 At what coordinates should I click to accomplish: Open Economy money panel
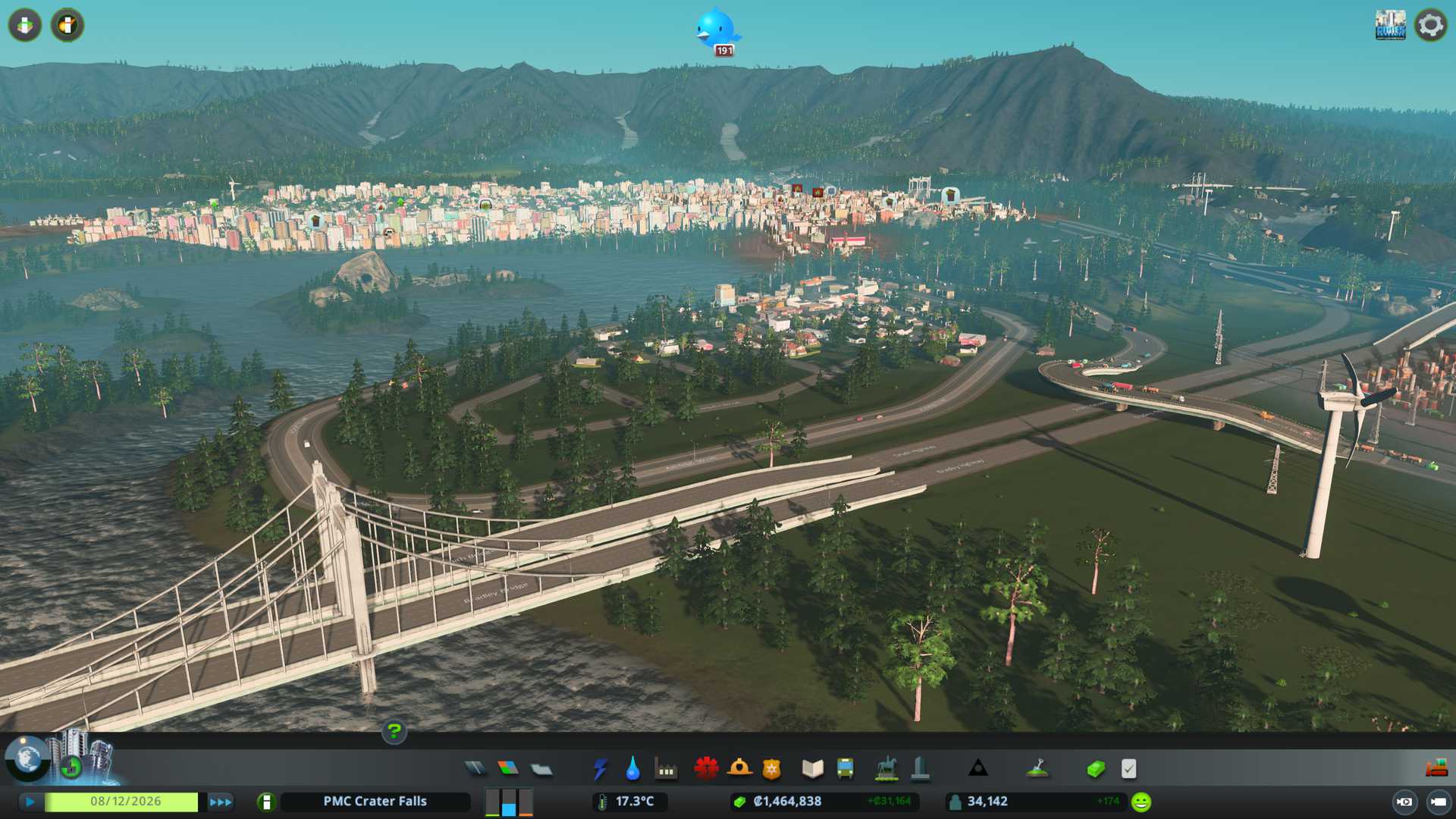[x=1095, y=769]
